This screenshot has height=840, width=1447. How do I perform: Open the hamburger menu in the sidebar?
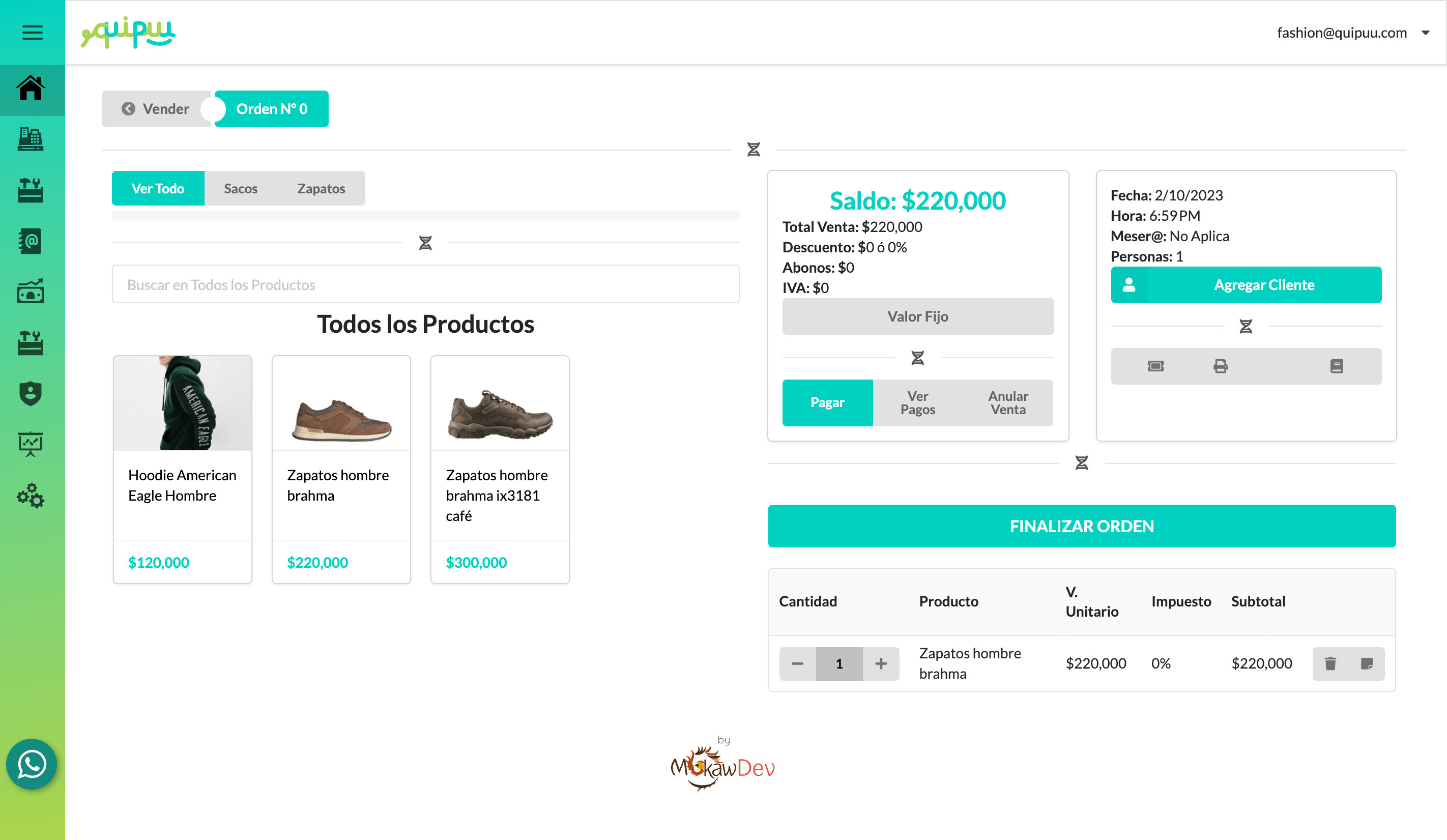[x=32, y=32]
